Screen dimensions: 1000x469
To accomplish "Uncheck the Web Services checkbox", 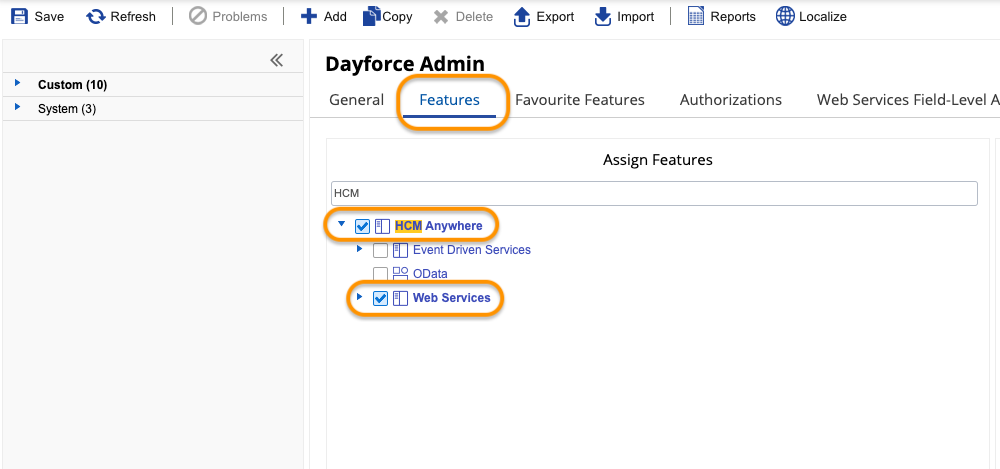I will tap(380, 298).
